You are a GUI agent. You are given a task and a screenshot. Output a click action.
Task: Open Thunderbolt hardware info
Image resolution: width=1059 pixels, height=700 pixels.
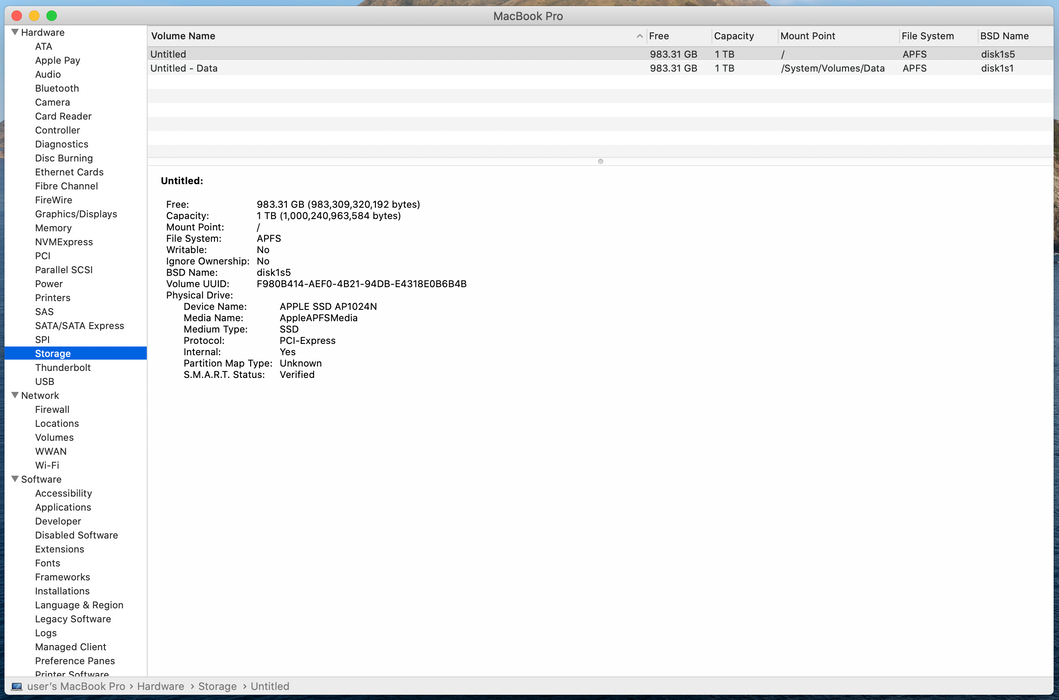tap(63, 368)
